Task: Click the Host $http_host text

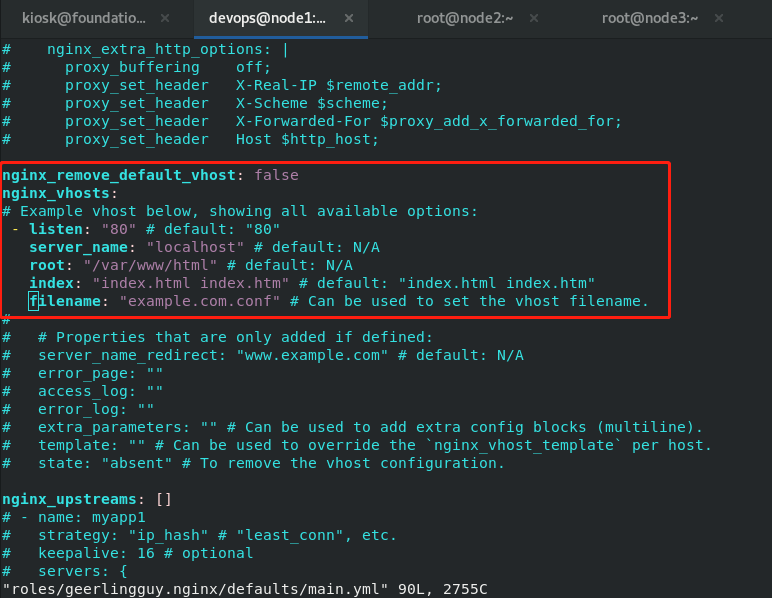Action: [307, 139]
